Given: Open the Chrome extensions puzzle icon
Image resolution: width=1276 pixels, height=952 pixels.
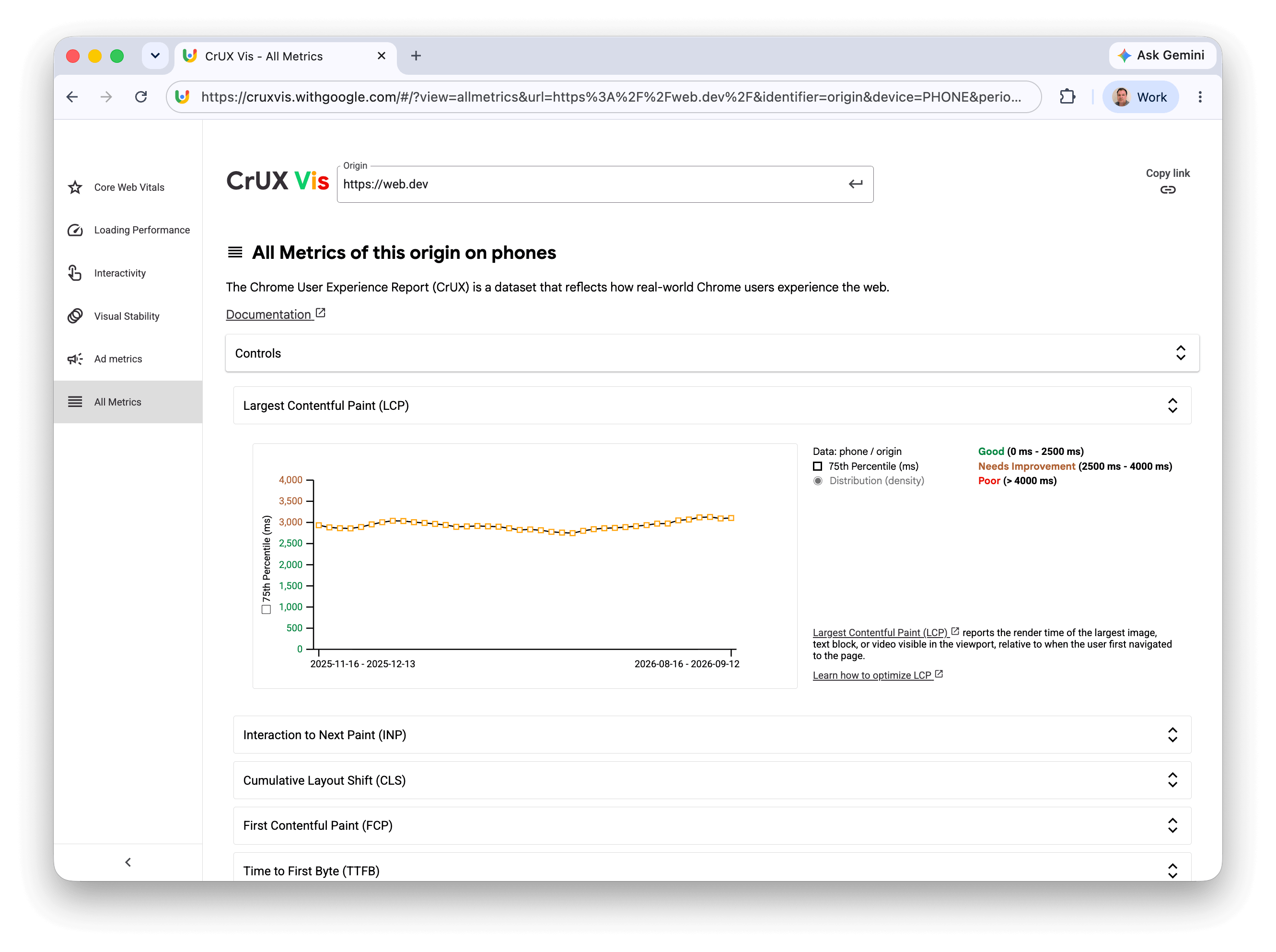Looking at the screenshot, I should [x=1067, y=97].
